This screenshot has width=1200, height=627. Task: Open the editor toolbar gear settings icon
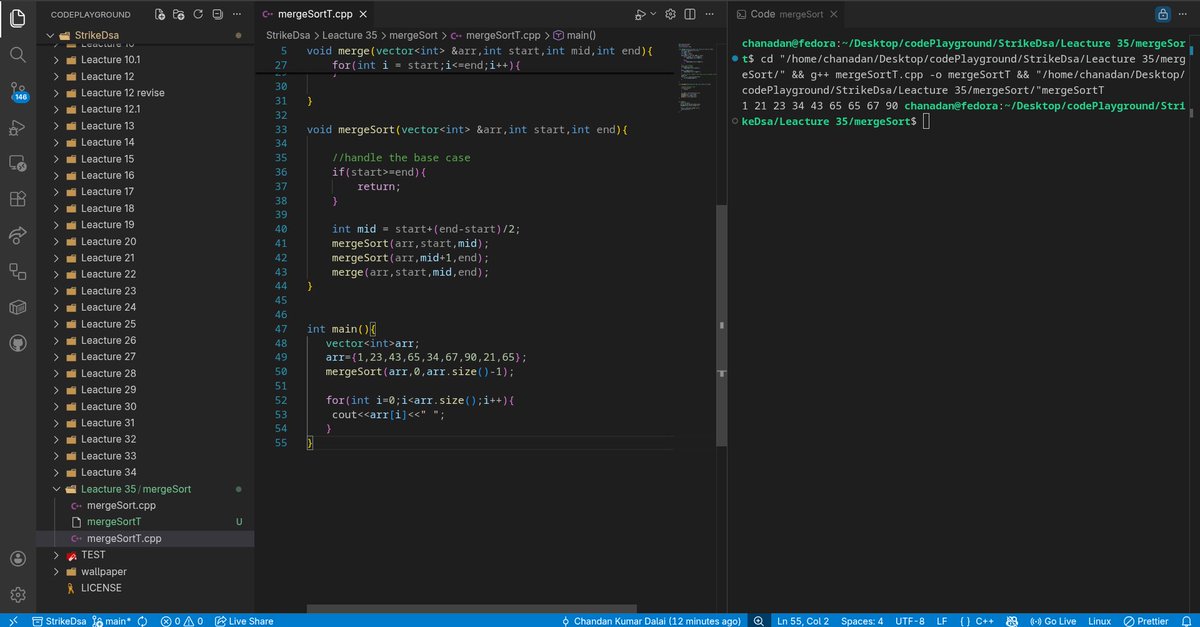tap(672, 15)
